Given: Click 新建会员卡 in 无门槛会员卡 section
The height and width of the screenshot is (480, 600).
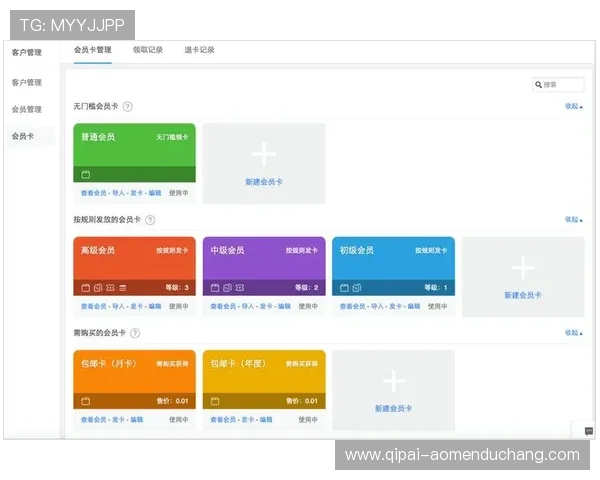Looking at the screenshot, I should pos(264,182).
